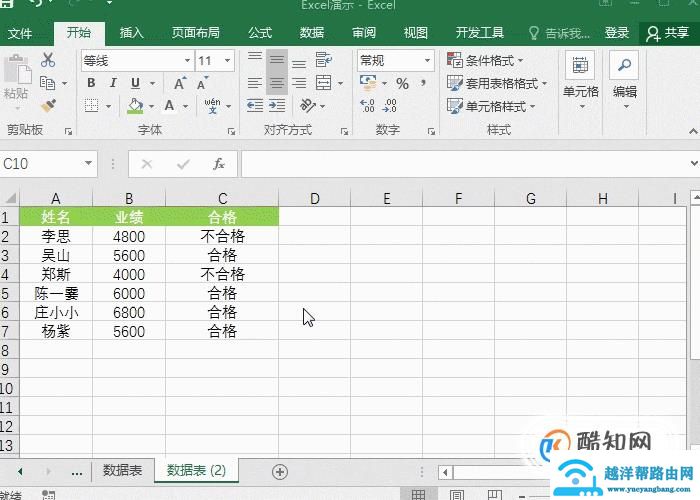Click inside the formula bar

464,164
